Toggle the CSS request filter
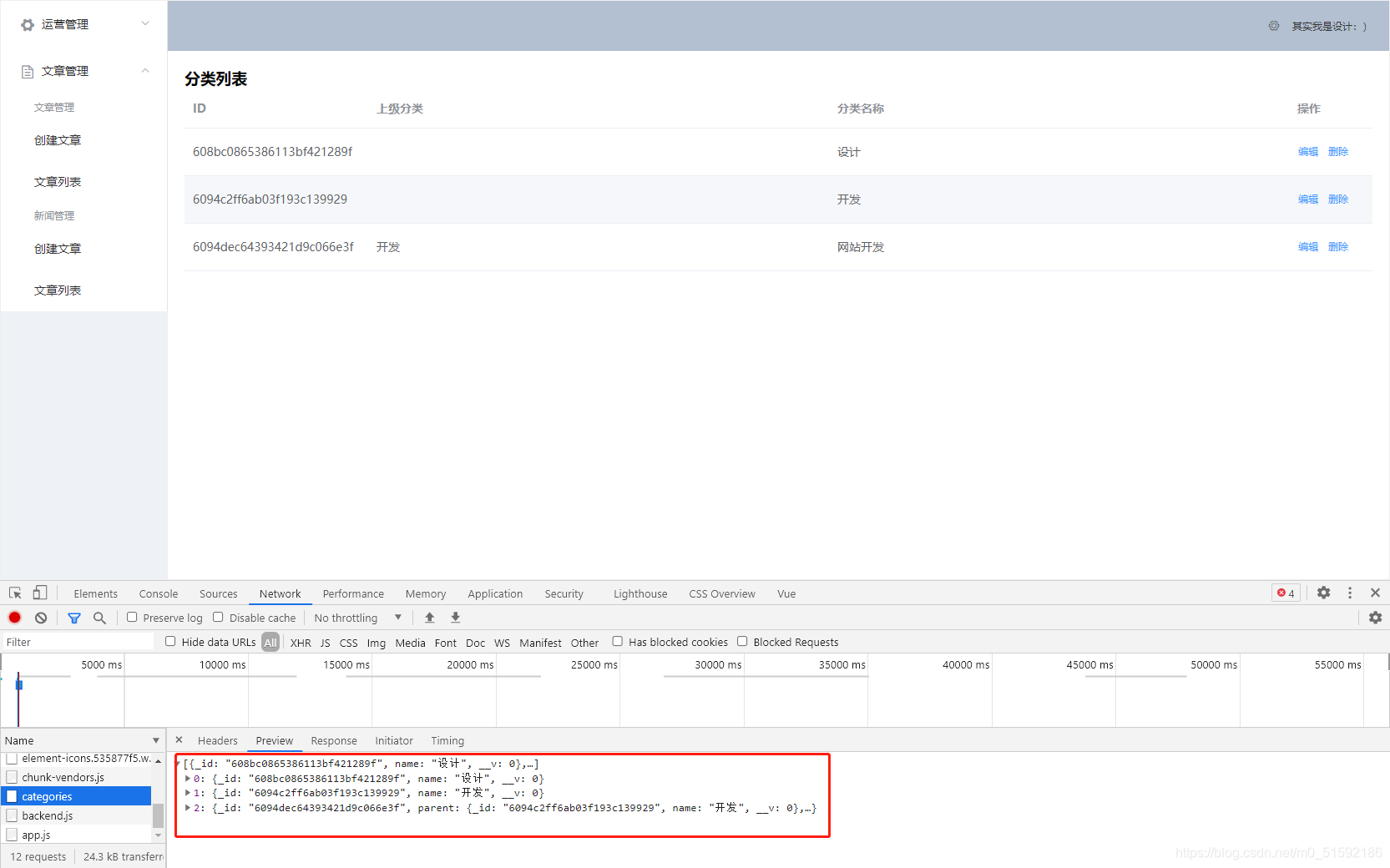The image size is (1390, 868). coord(348,643)
